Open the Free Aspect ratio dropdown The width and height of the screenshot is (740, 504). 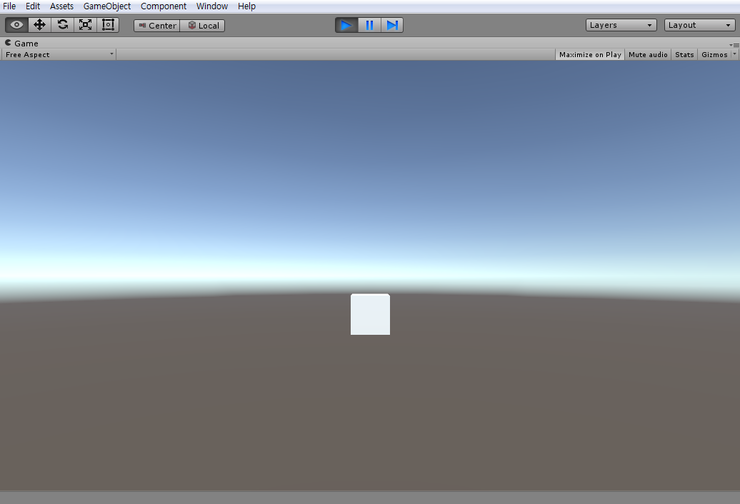(x=59, y=55)
